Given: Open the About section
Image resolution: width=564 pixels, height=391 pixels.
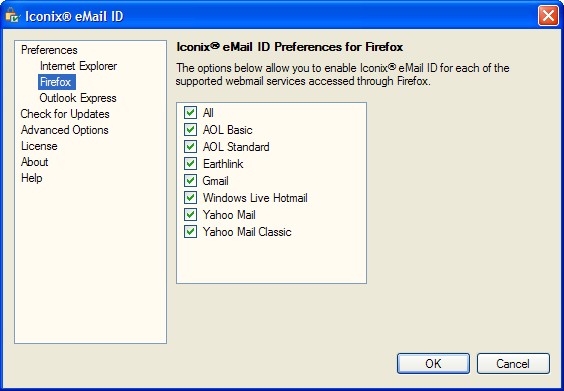Looking at the screenshot, I should (x=35, y=162).
